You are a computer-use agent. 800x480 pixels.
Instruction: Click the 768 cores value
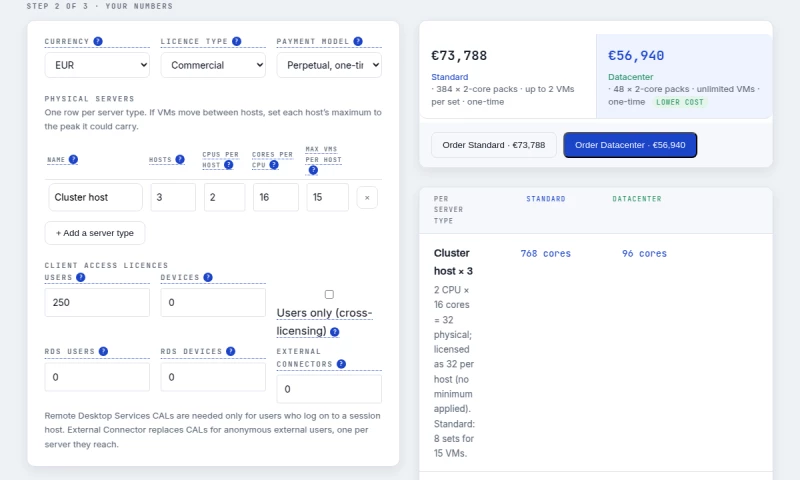pyautogui.click(x=545, y=254)
